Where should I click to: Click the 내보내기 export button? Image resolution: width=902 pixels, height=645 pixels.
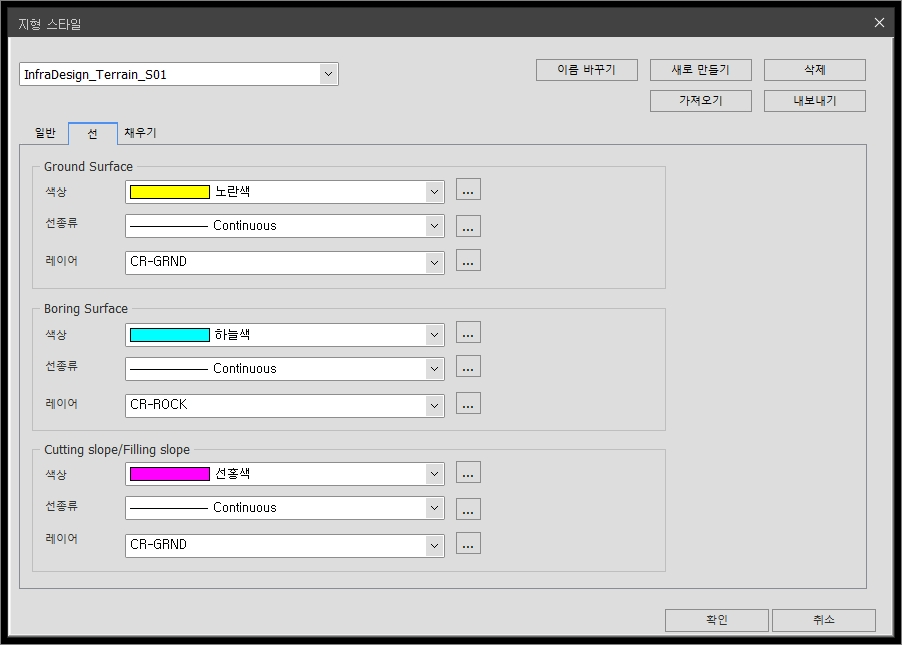click(x=814, y=101)
